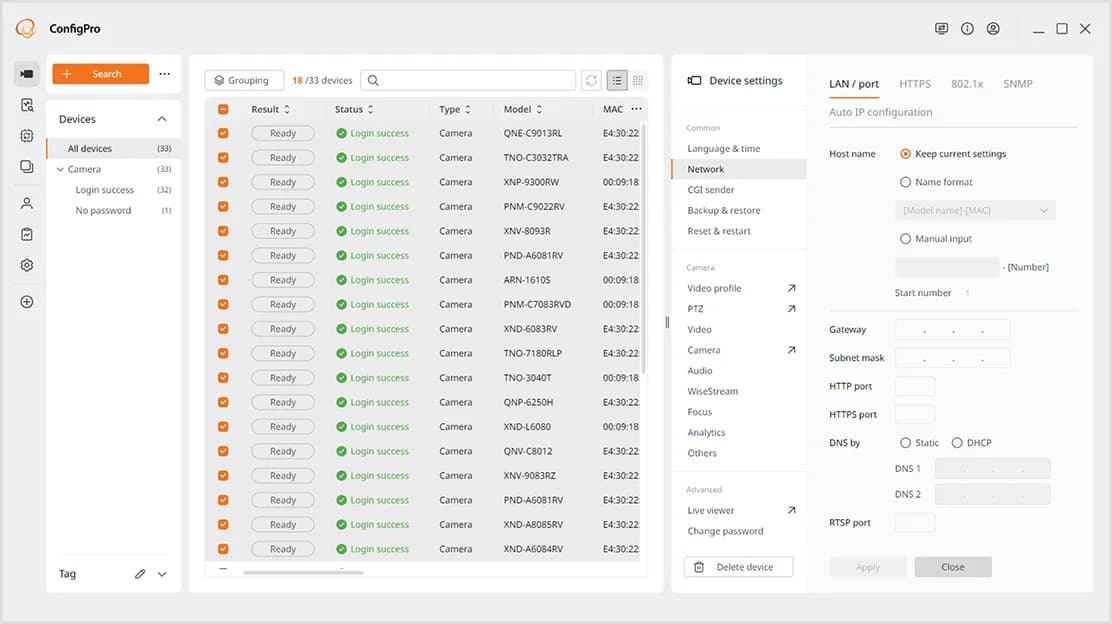
Task: Open the more options dots beside Search
Action: click(165, 74)
